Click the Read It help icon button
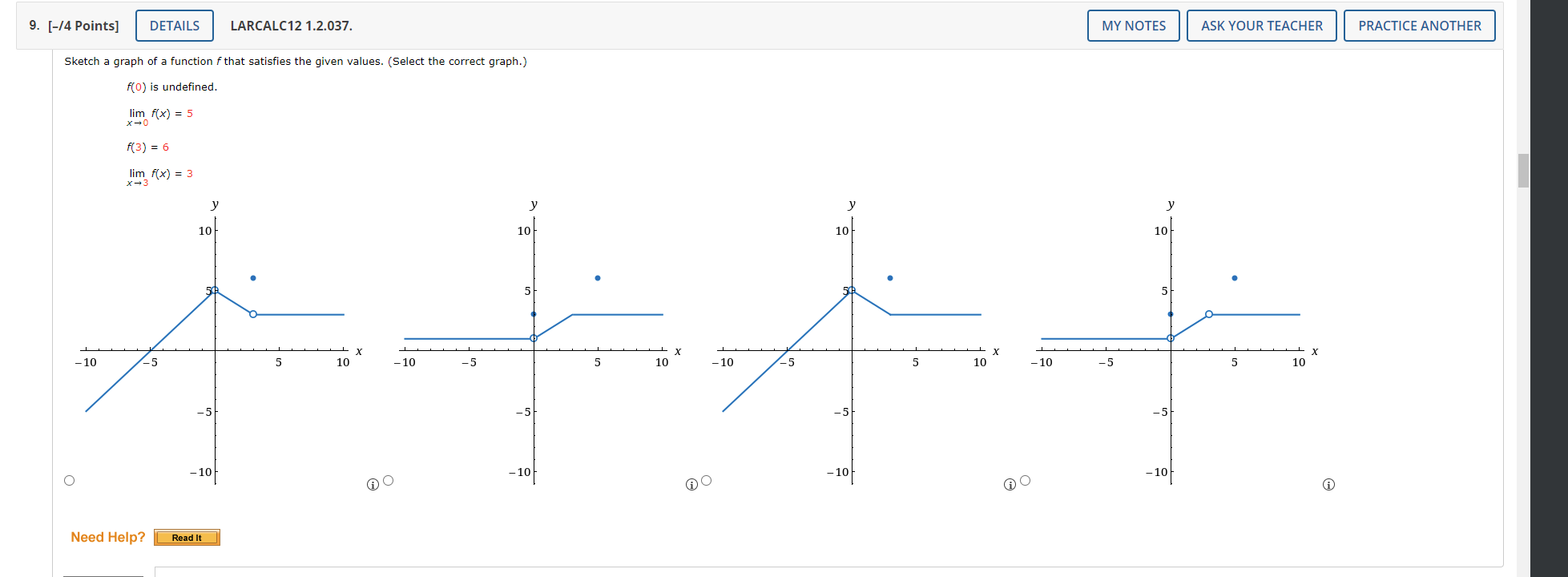 click(187, 537)
